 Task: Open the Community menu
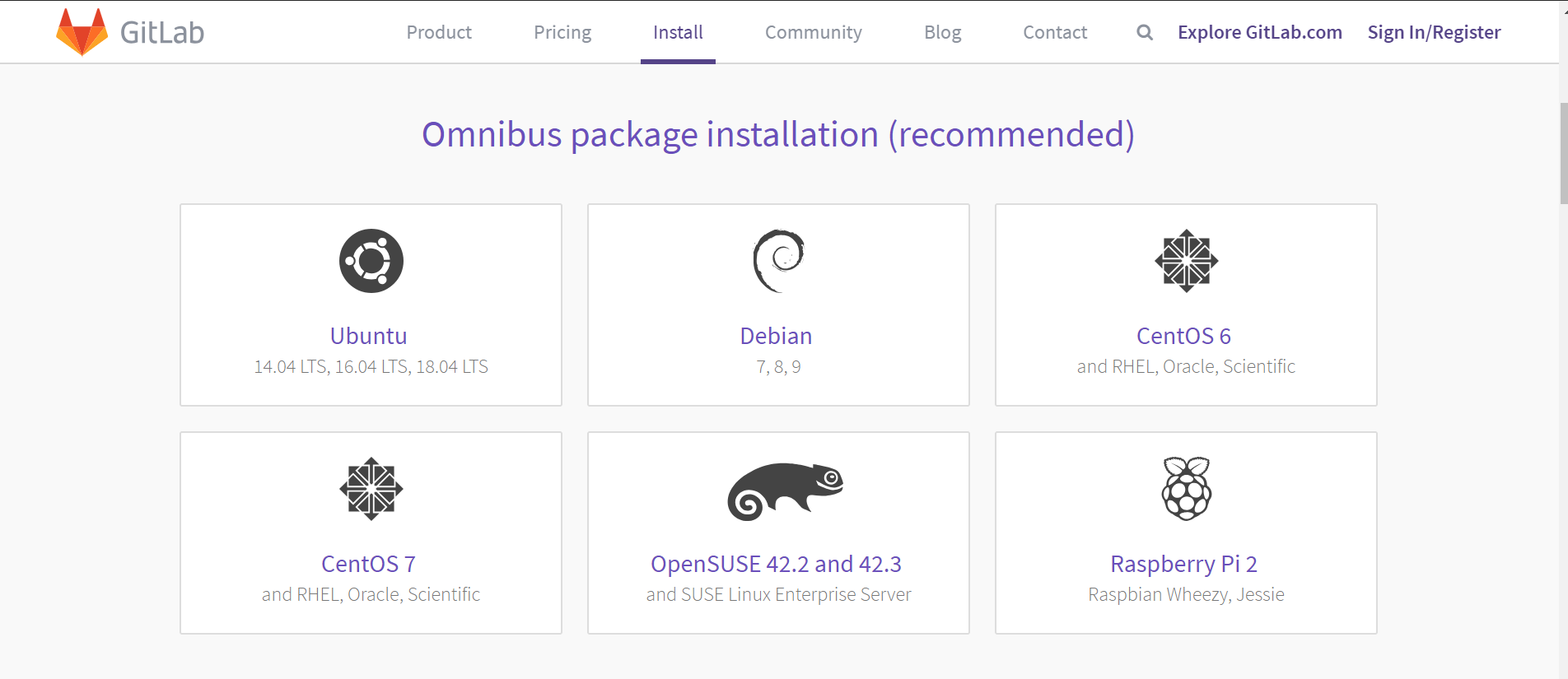click(x=814, y=32)
